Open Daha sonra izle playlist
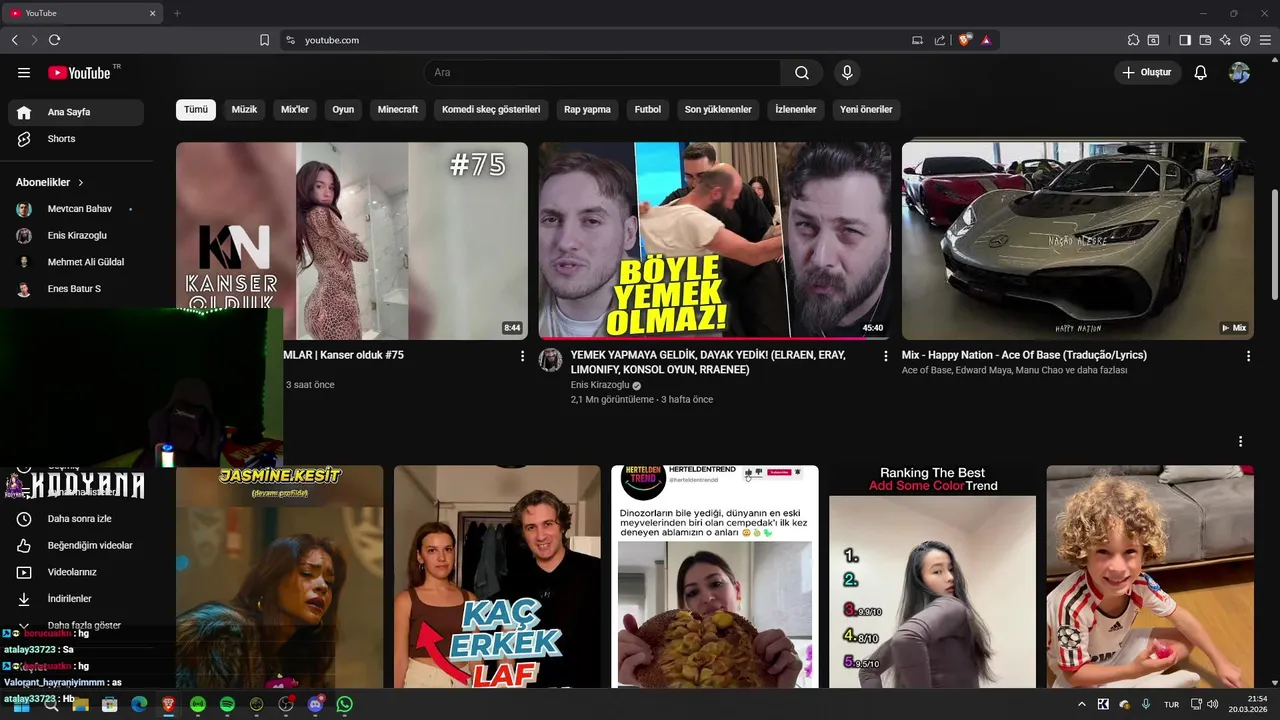The width and height of the screenshot is (1280, 720). tap(76, 519)
